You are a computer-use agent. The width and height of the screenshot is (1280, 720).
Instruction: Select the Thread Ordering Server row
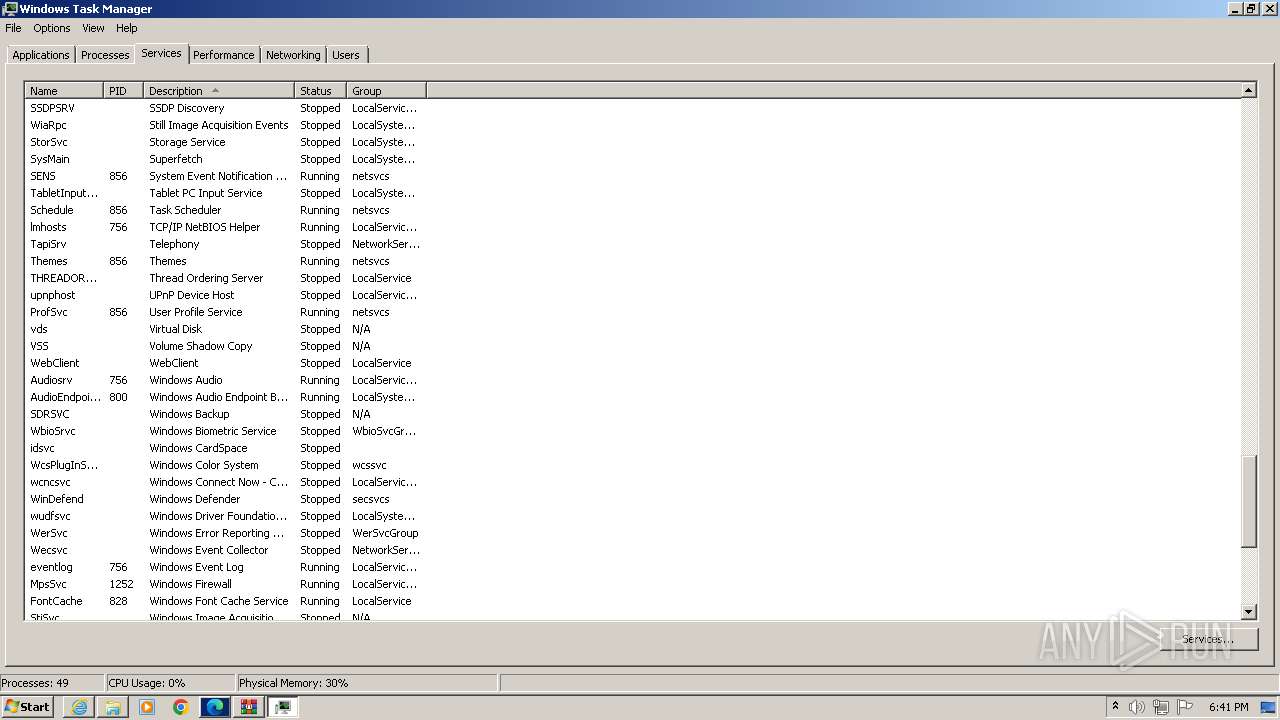[225, 278]
